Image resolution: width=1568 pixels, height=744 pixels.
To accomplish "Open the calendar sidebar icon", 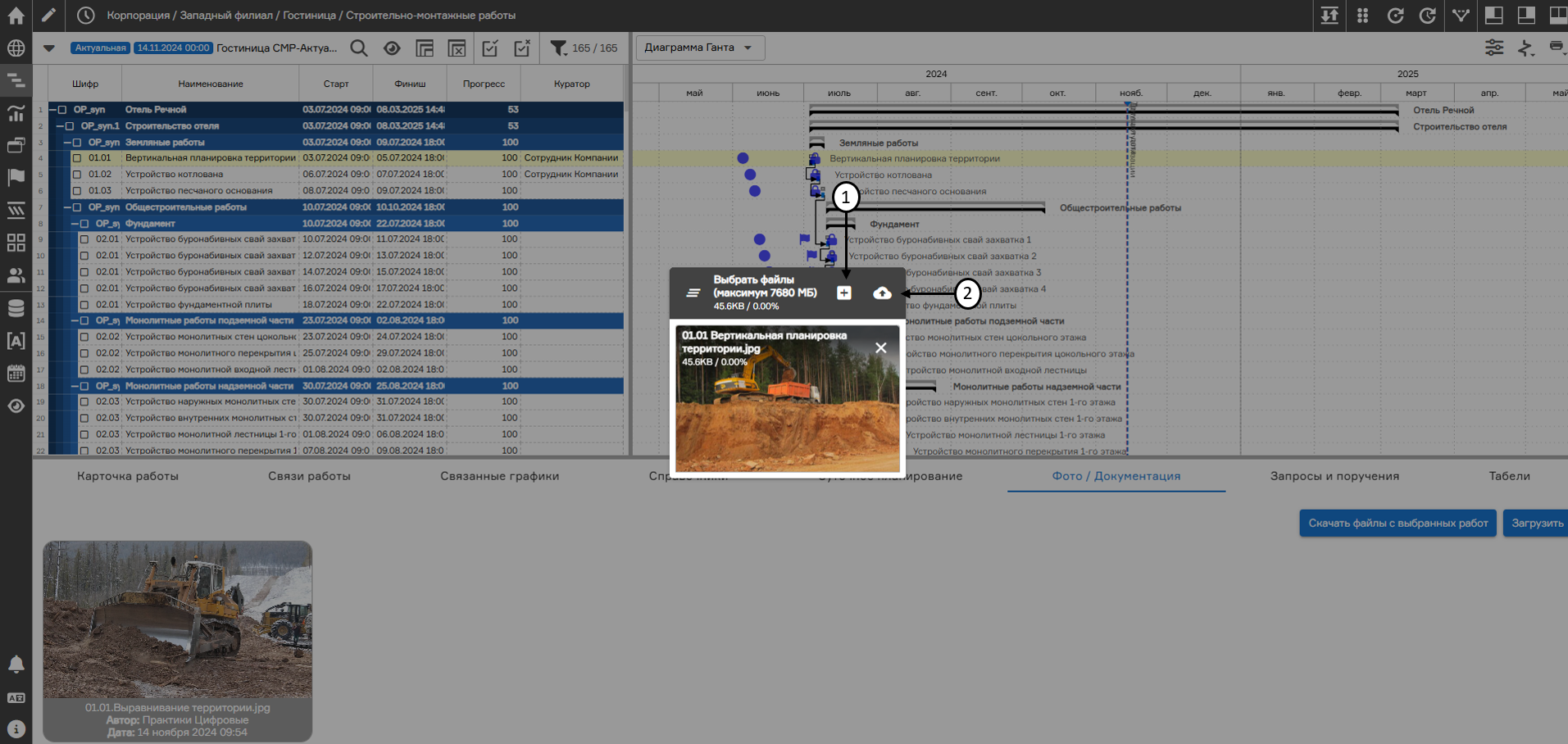I will [x=16, y=374].
